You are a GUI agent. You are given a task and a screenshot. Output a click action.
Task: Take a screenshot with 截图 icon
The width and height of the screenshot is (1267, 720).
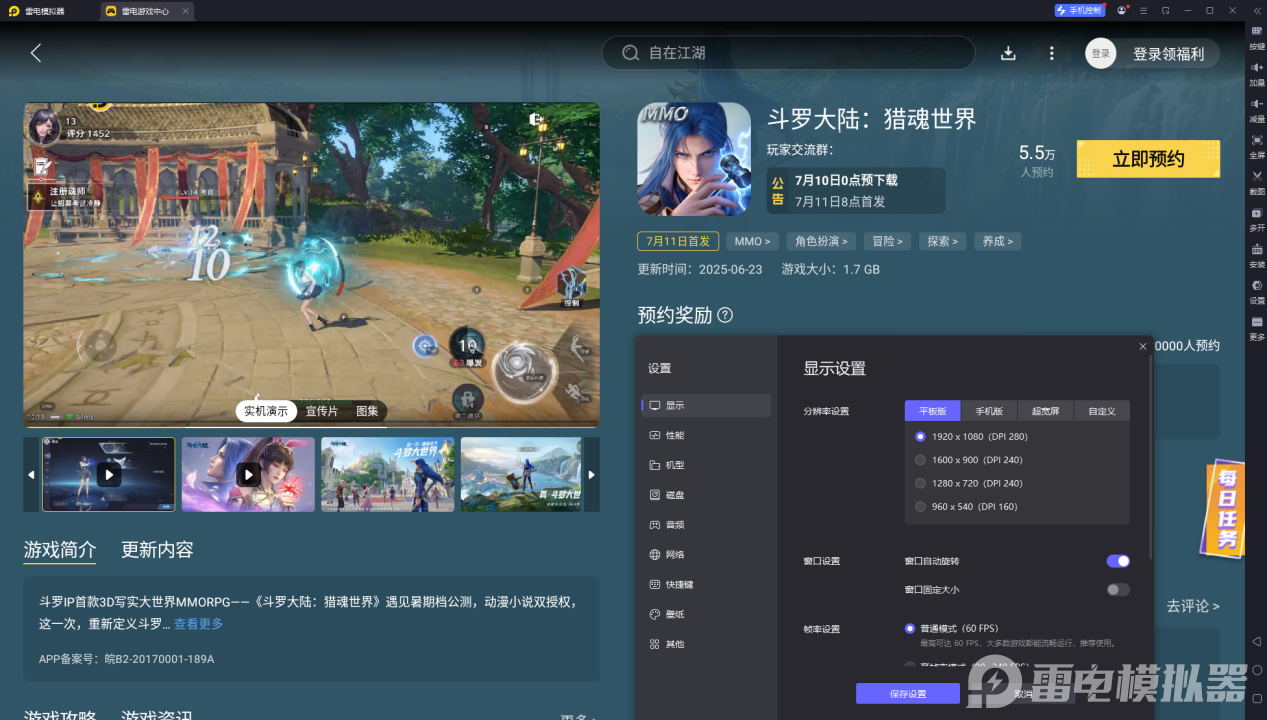(x=1257, y=182)
